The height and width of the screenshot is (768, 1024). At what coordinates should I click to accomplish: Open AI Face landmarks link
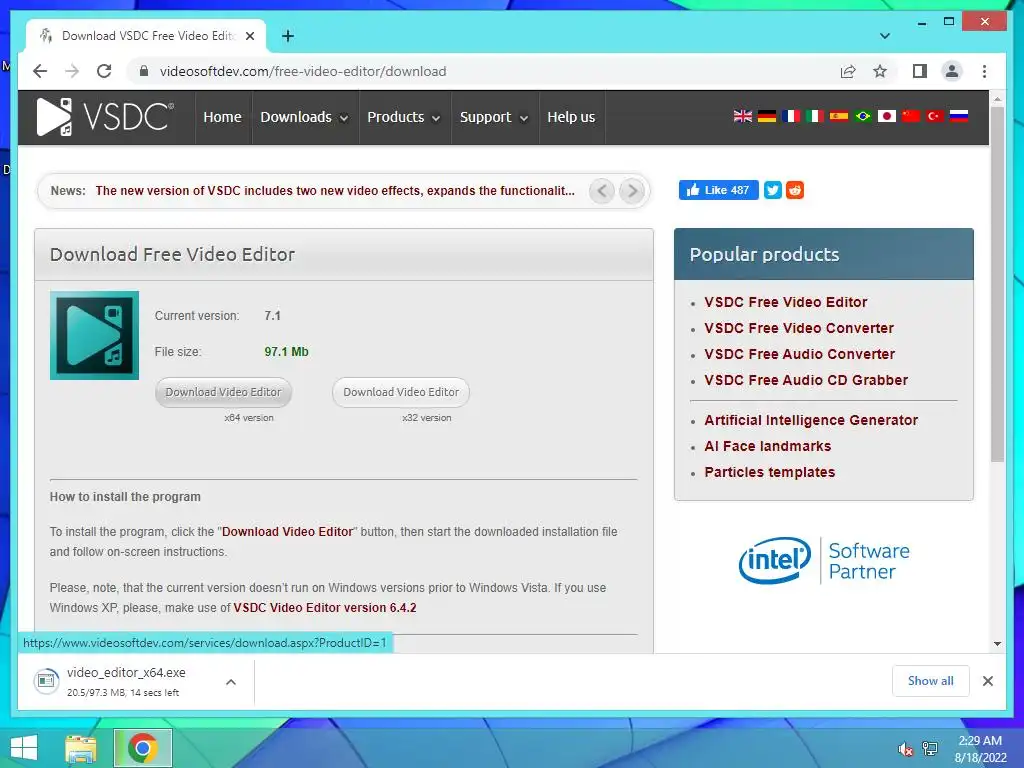click(x=767, y=446)
